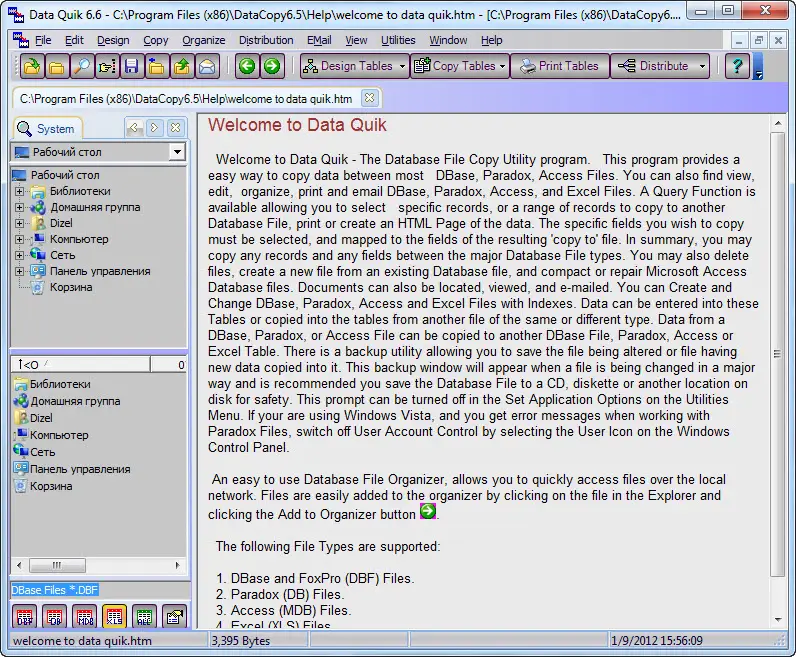Select Компьютер in the lower file list
Image resolution: width=796 pixels, height=657 pixels.
(x=59, y=435)
